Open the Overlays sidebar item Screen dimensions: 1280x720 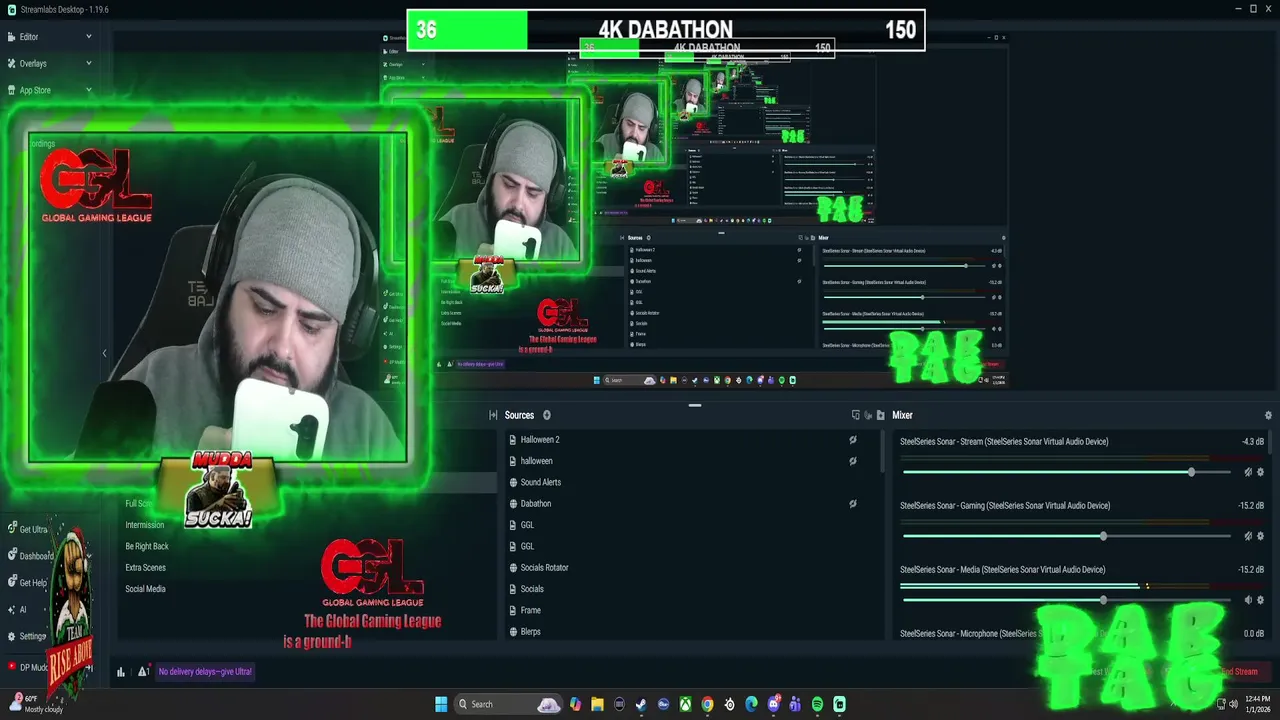point(33,63)
